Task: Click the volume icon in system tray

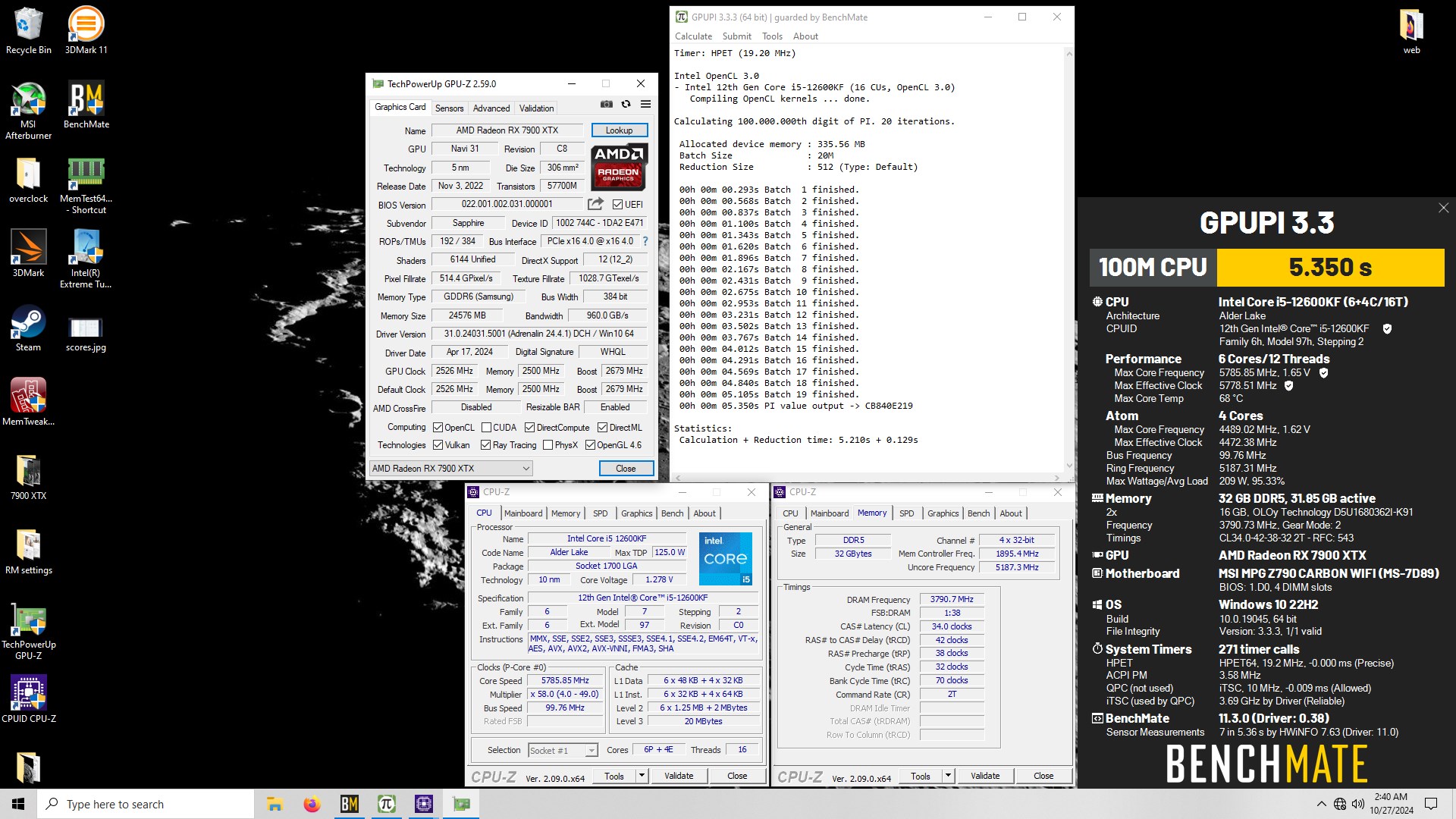Action: (1357, 804)
